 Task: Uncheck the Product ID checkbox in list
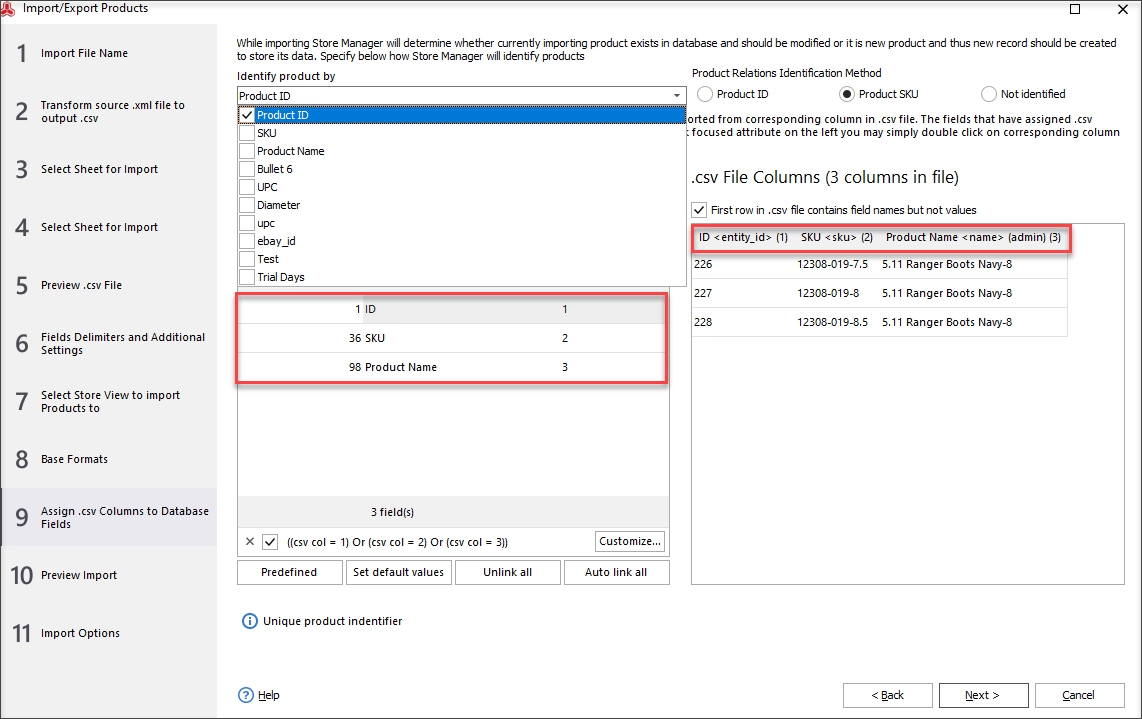[x=247, y=115]
